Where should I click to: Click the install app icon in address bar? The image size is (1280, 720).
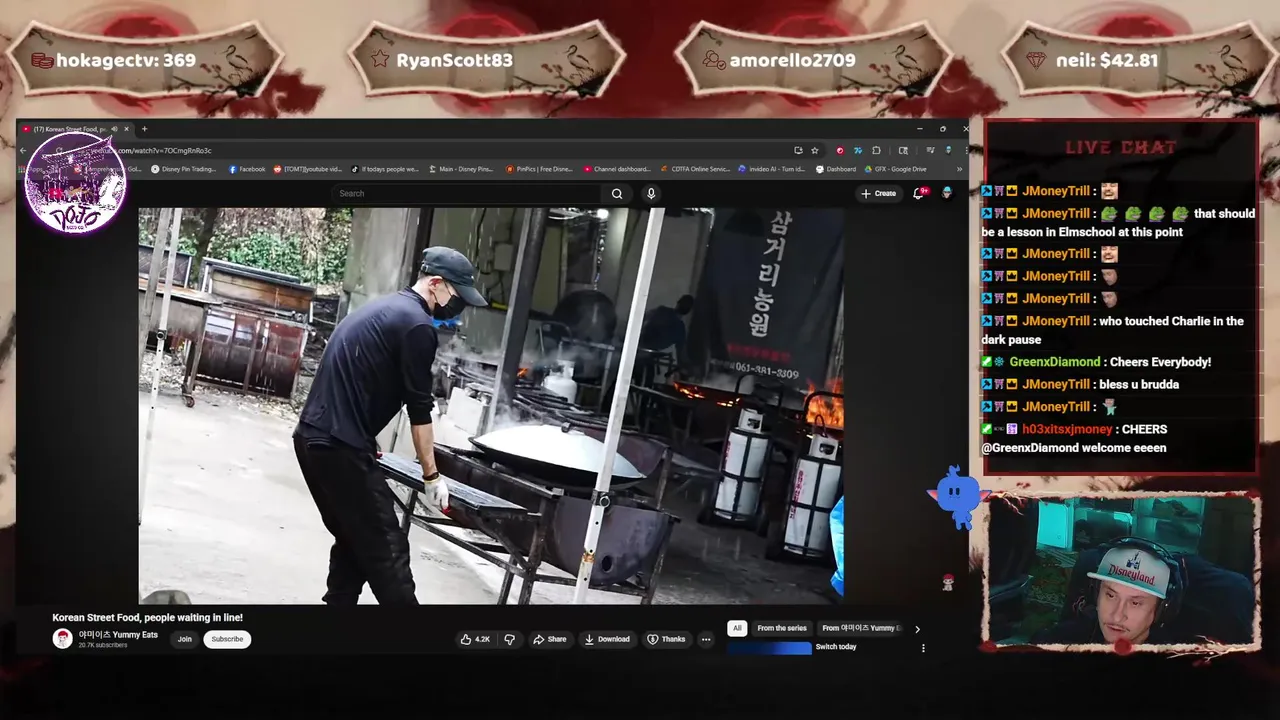point(798,150)
